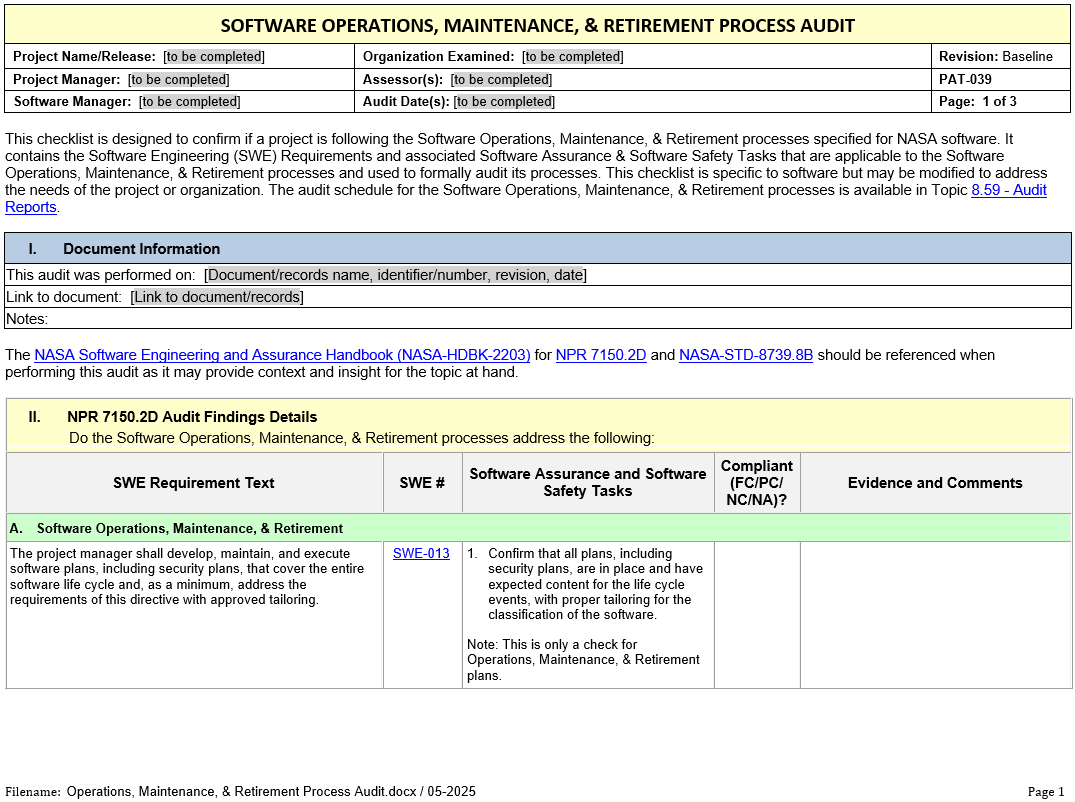Select the Link to document/records placeholder

(217, 297)
